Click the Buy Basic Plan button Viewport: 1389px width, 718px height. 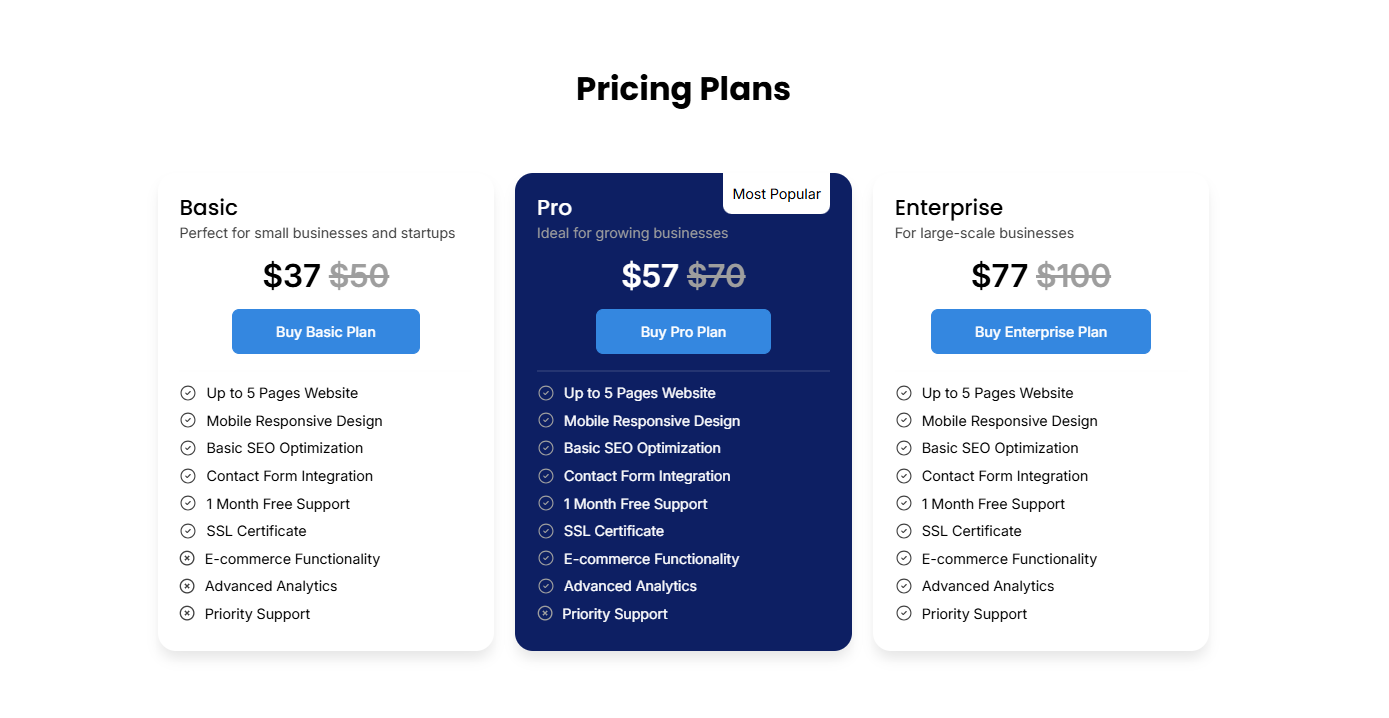tap(326, 331)
